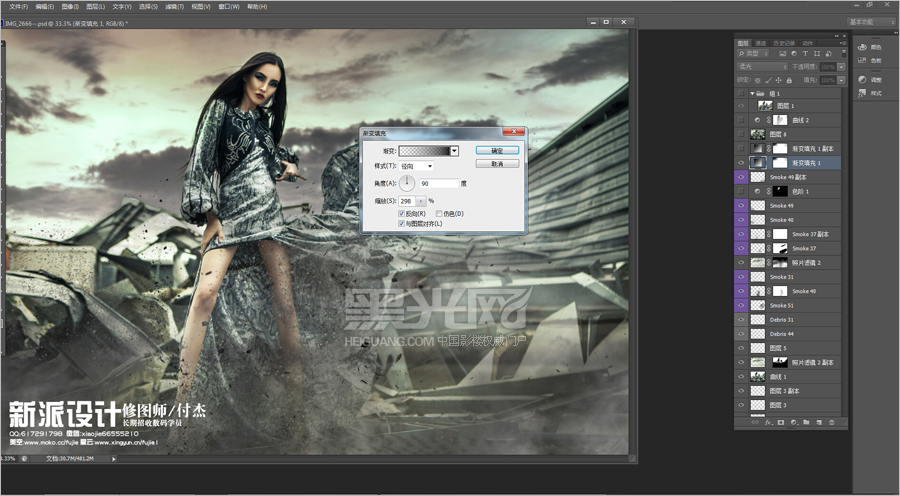
Task: Hide the 渐变填充 1 layer
Action: [742, 163]
